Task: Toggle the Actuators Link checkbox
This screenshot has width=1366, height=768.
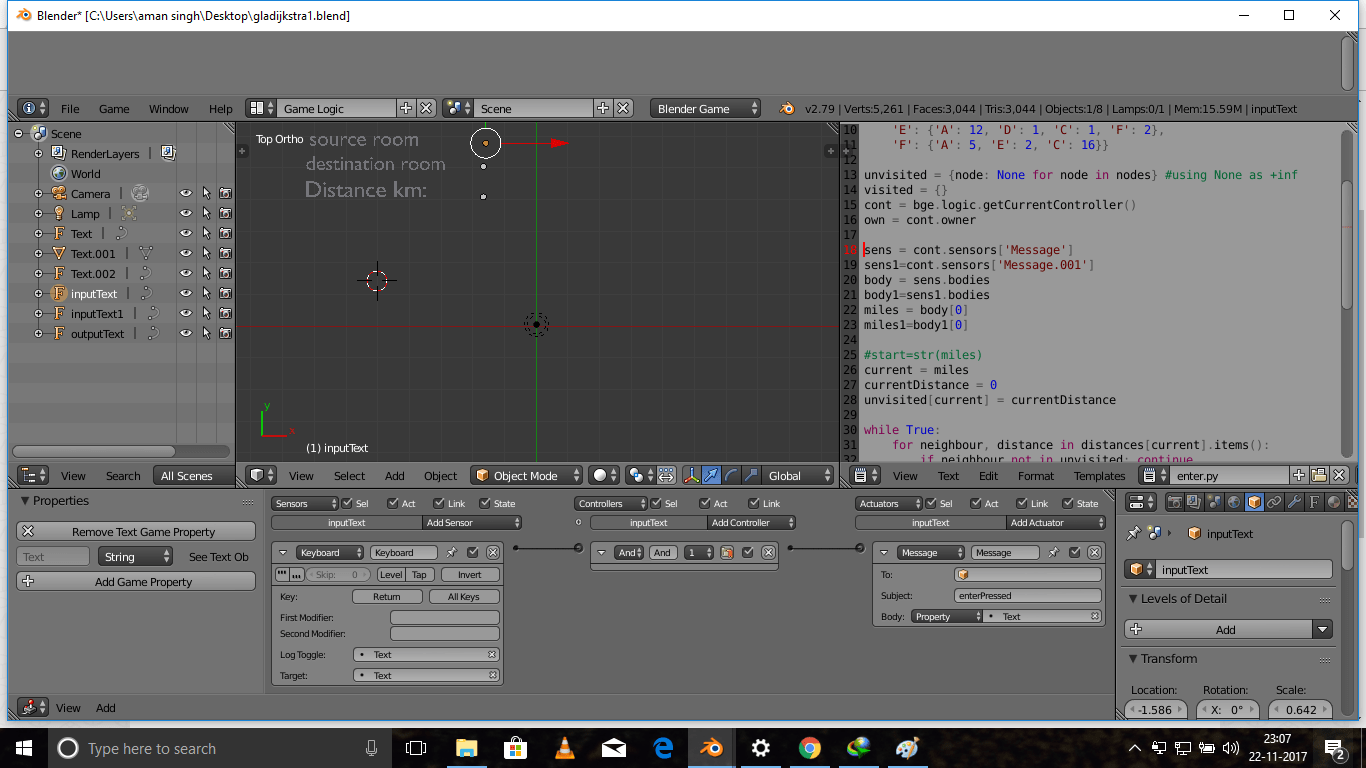Action: click(x=1020, y=504)
